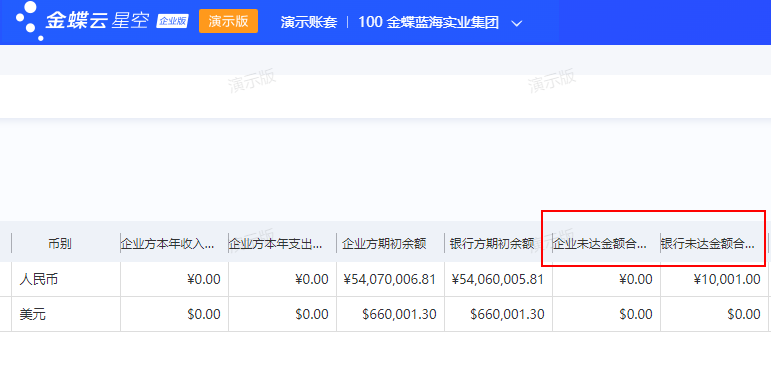Viewport: 771px width, 381px height.
Task: Click 企业方期初余额 value in 美元 row
Action: (x=390, y=314)
